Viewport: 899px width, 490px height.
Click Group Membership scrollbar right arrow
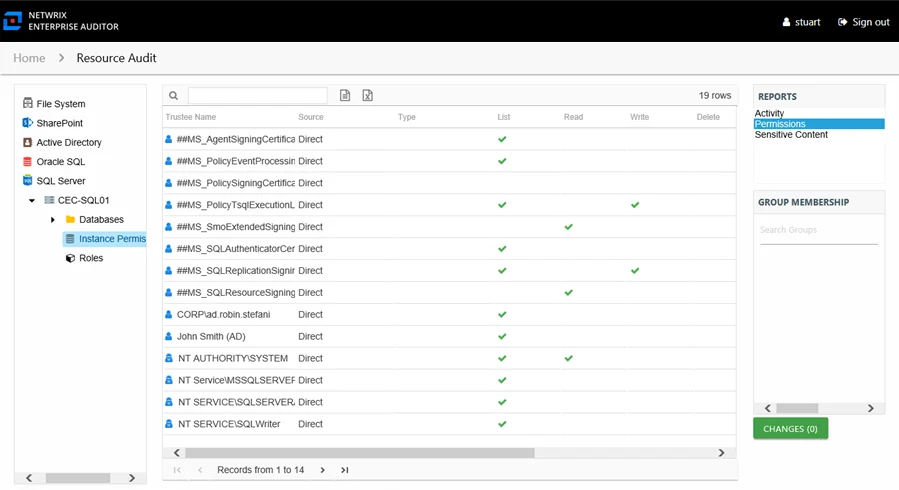[x=871, y=408]
